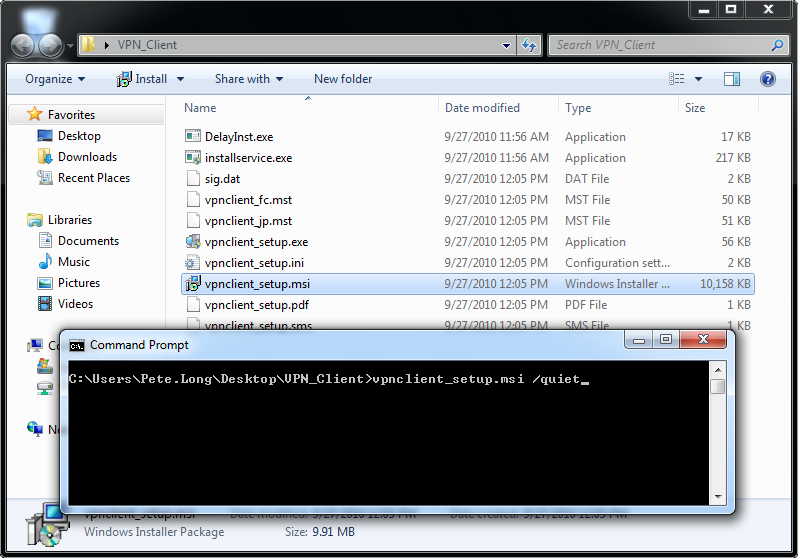Screen dimensions: 798x558
Task: Click the Install toolbar button
Action: coord(142,79)
